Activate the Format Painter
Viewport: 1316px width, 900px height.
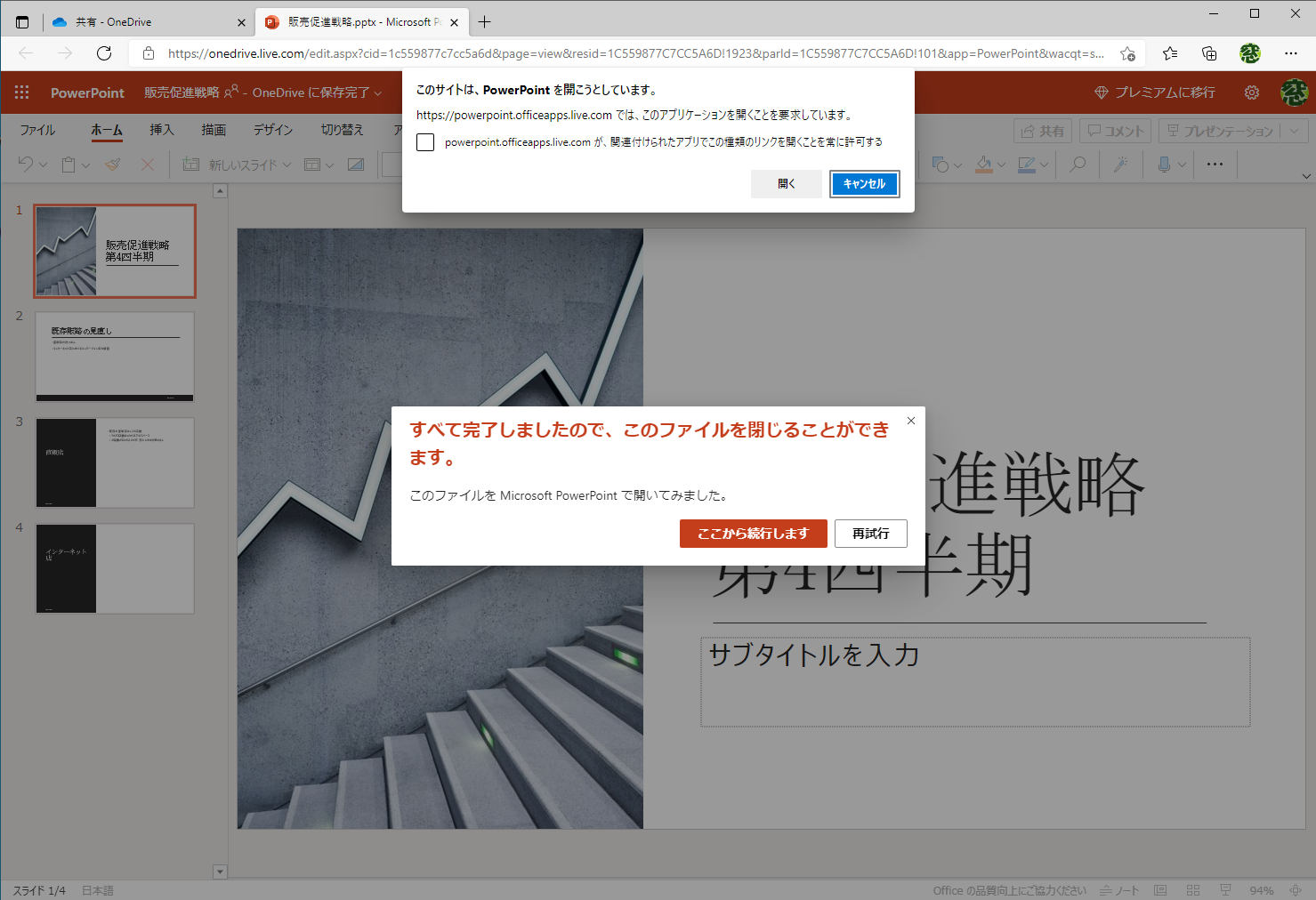pos(111,164)
